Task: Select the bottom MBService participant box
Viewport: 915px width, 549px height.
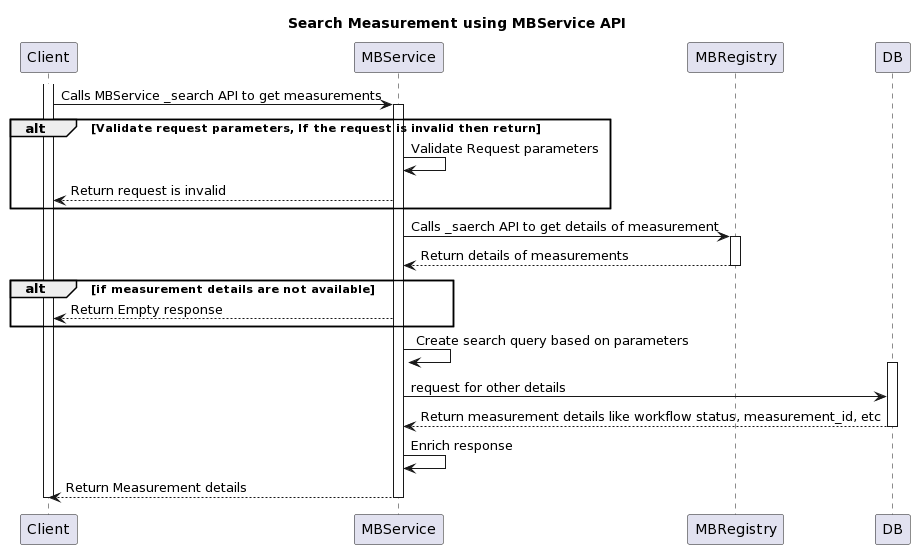Action: (x=398, y=529)
